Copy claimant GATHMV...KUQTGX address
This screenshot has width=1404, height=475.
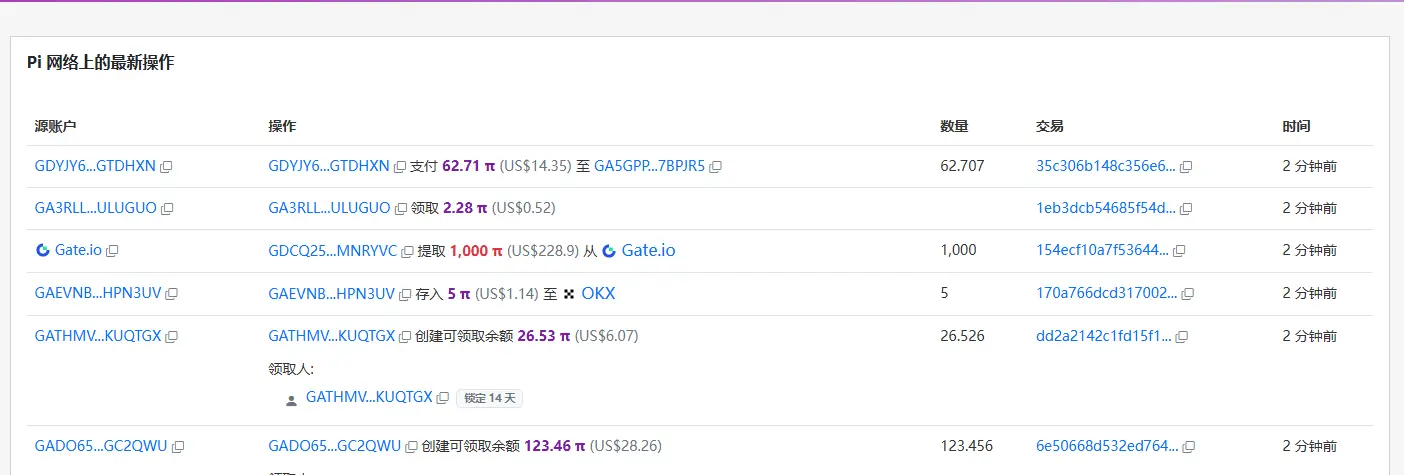pos(443,398)
